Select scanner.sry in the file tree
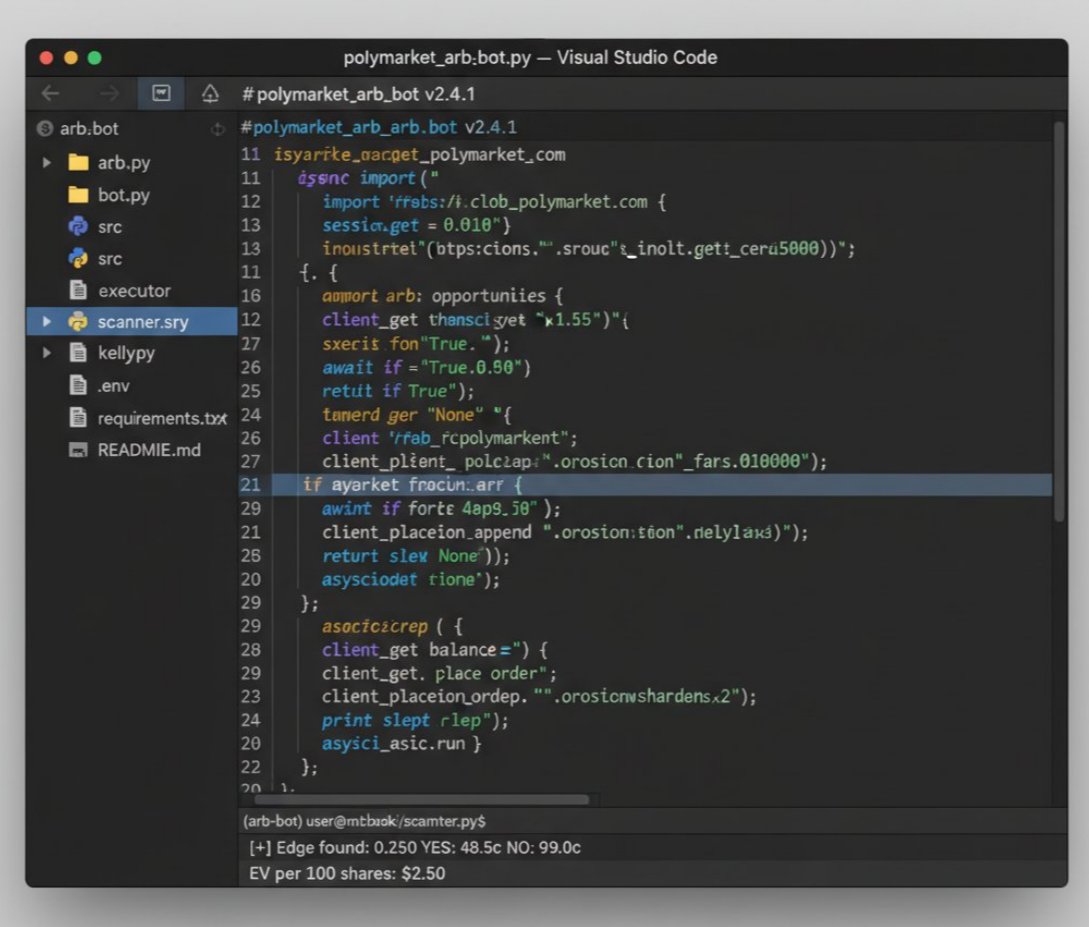 (142, 322)
